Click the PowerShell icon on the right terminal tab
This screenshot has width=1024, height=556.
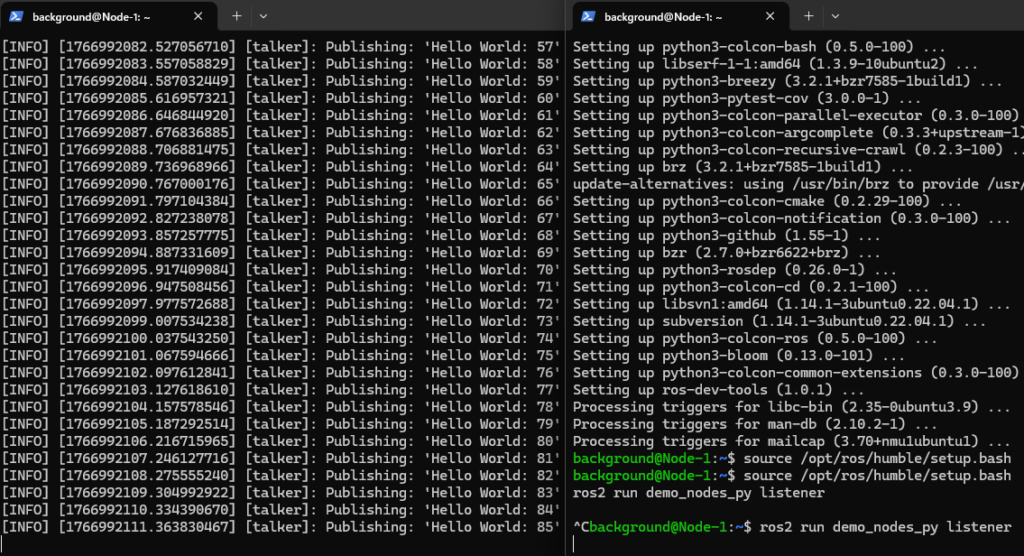pyautogui.click(x=588, y=17)
